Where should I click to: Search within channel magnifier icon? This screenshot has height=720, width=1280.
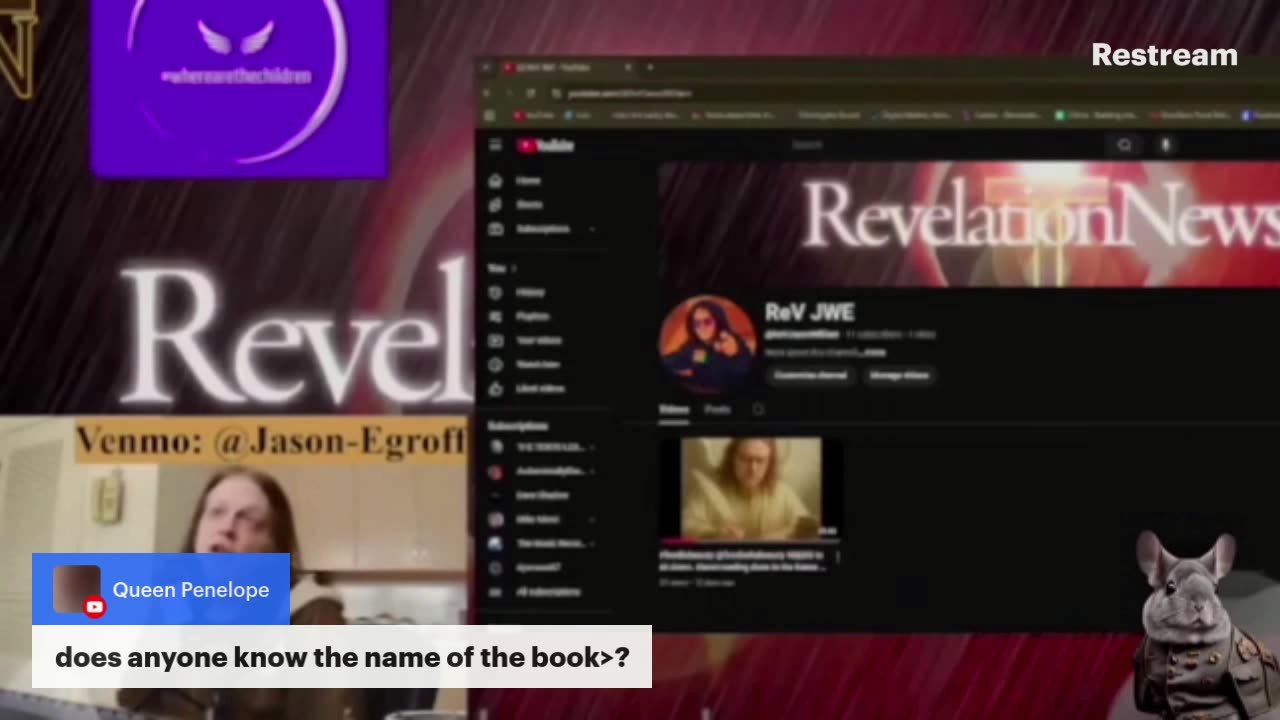[x=758, y=409]
